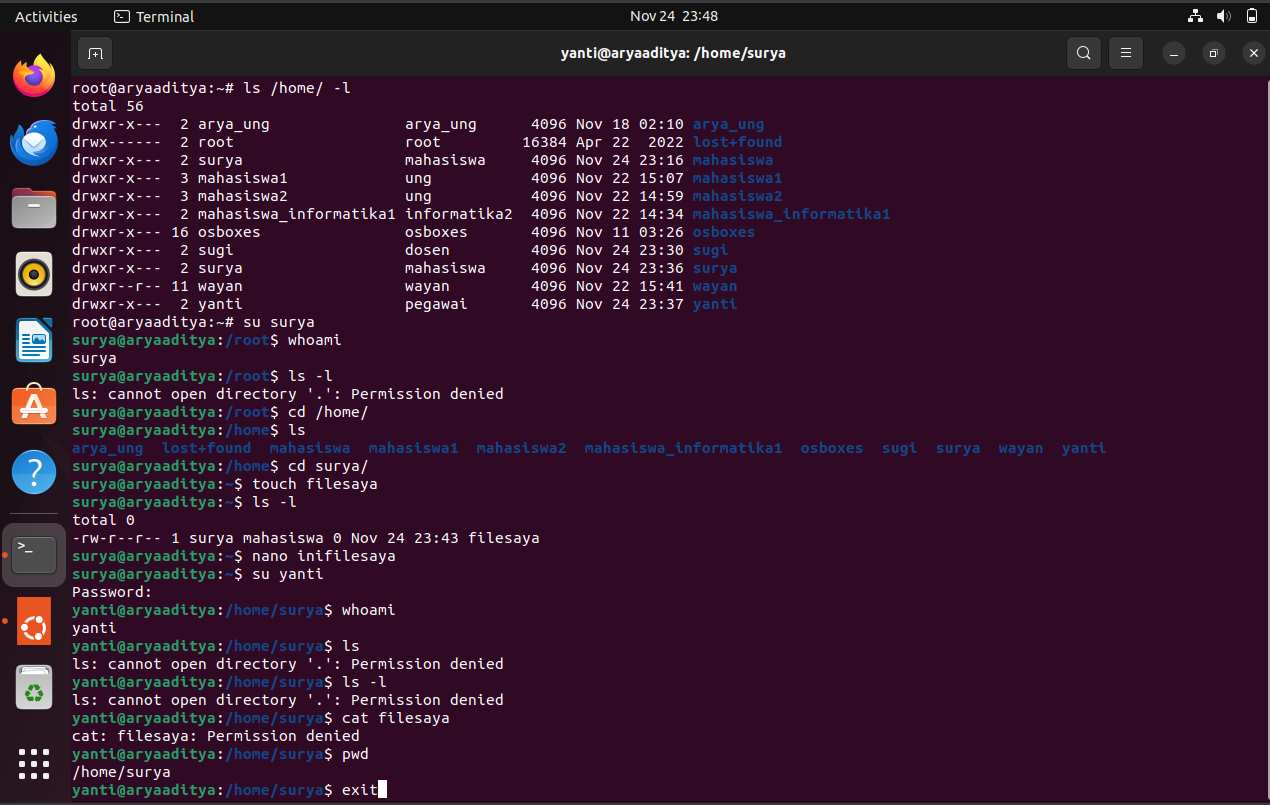Click 'su surya' command text
Viewport: 1270px width, 805px height.
[279, 322]
